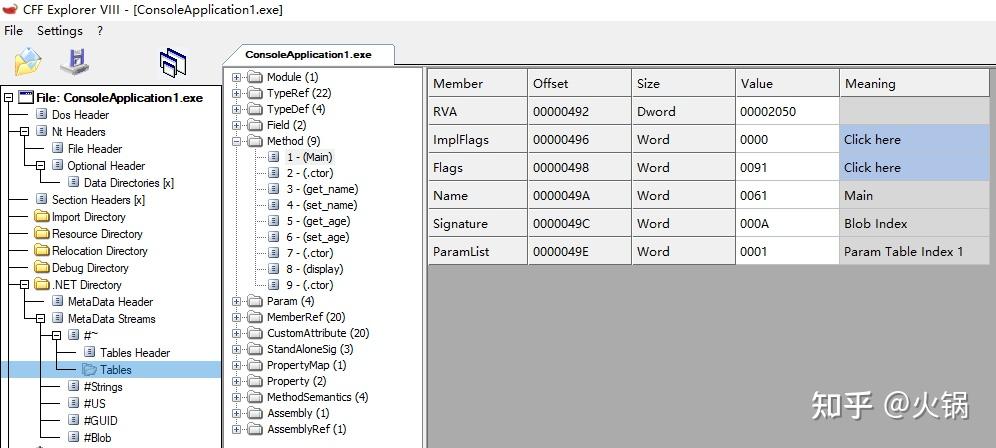Click the Import Directory folder icon
The width and height of the screenshot is (996, 448).
pos(42,217)
